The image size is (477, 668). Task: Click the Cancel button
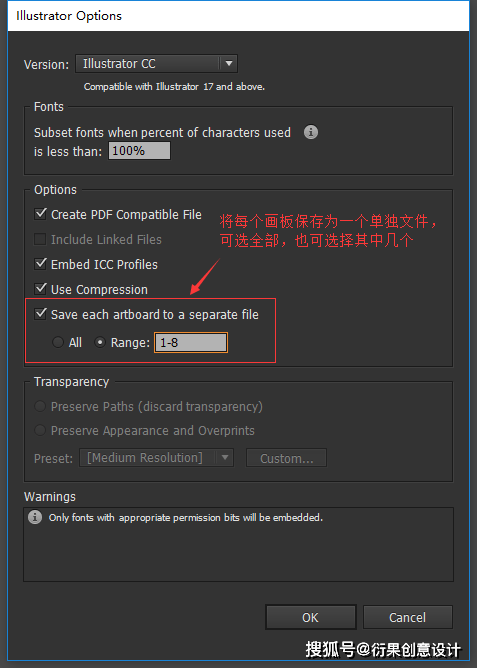coord(408,617)
